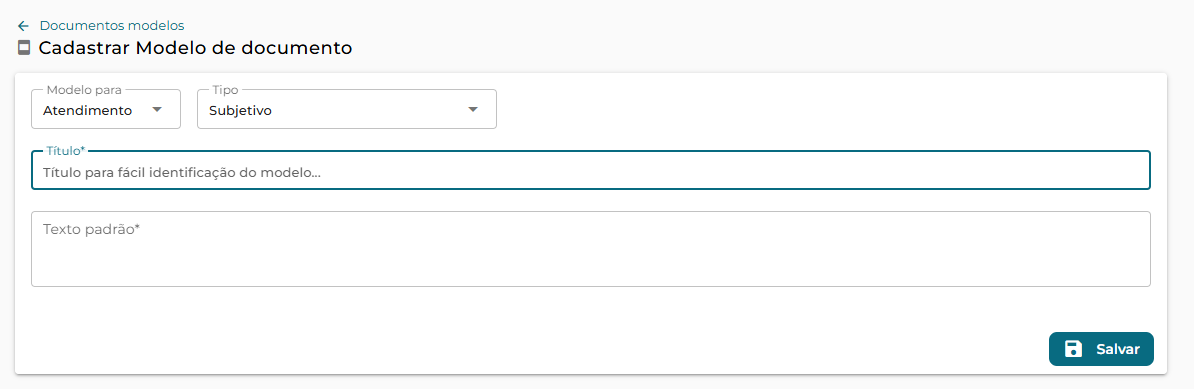Click the Texto padrão* placeholder text
The height and width of the screenshot is (389, 1194).
pyautogui.click(x=91, y=229)
